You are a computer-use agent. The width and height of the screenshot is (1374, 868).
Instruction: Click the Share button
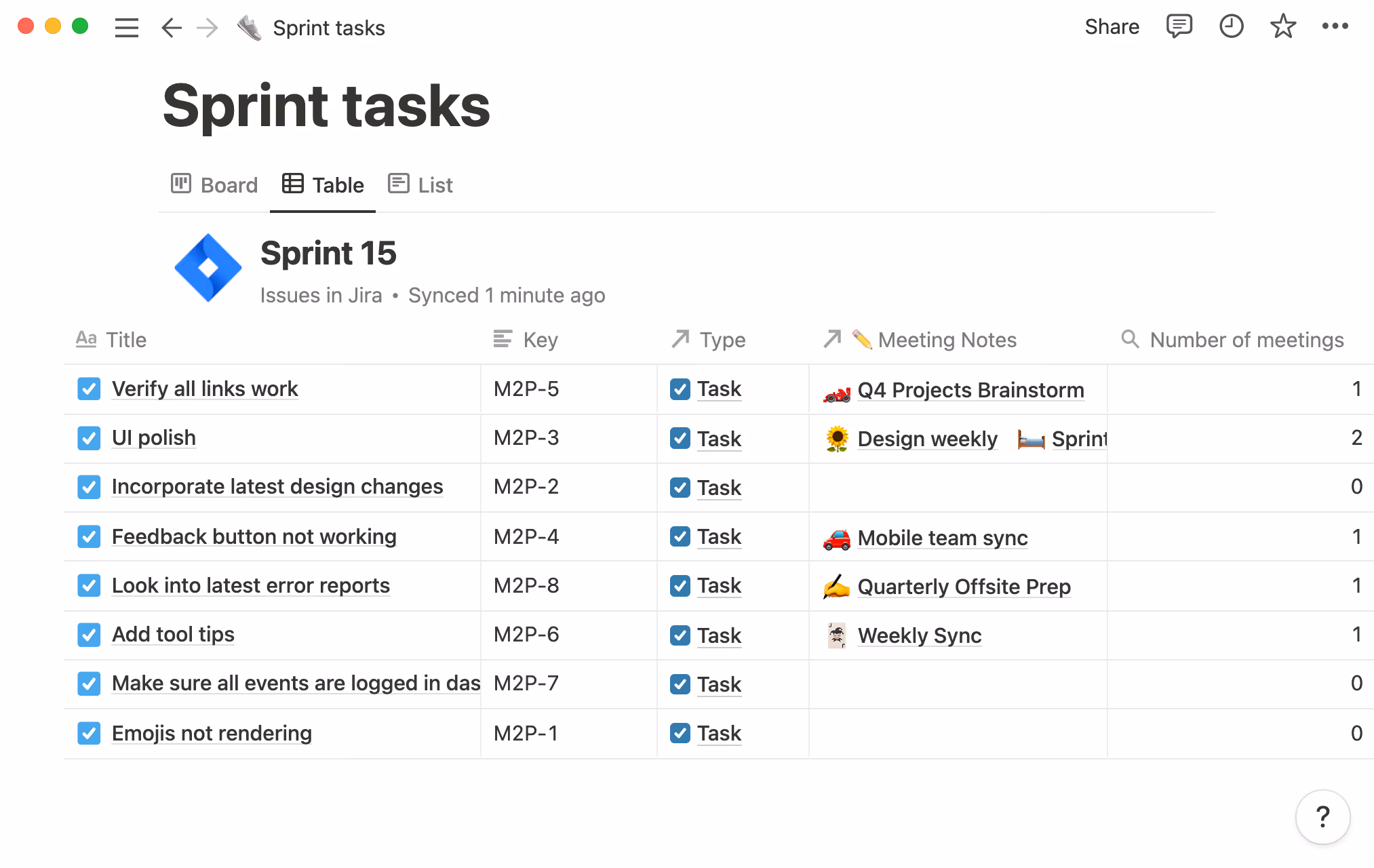click(x=1112, y=26)
